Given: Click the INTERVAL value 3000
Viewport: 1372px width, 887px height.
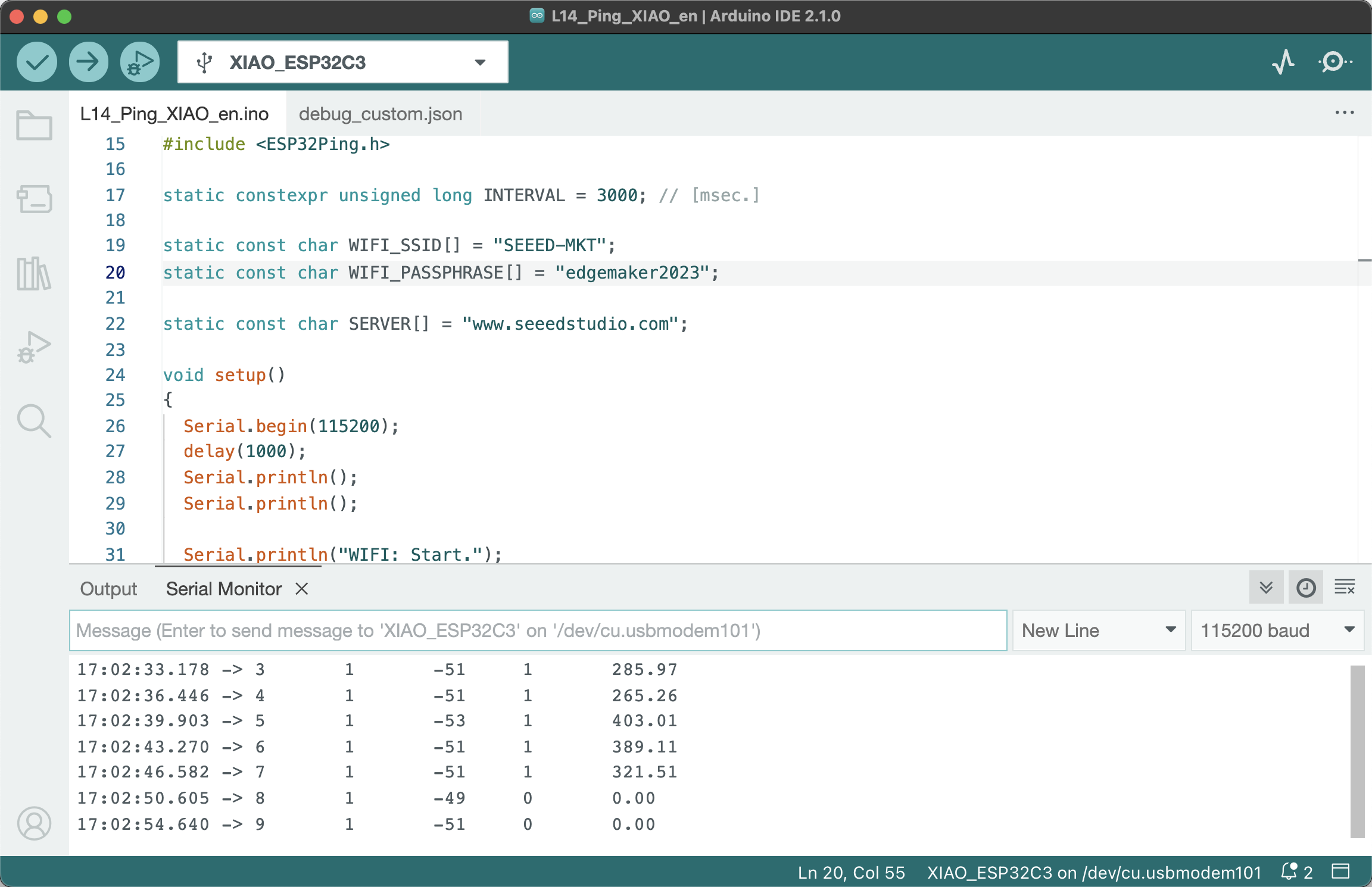Looking at the screenshot, I should point(617,195).
